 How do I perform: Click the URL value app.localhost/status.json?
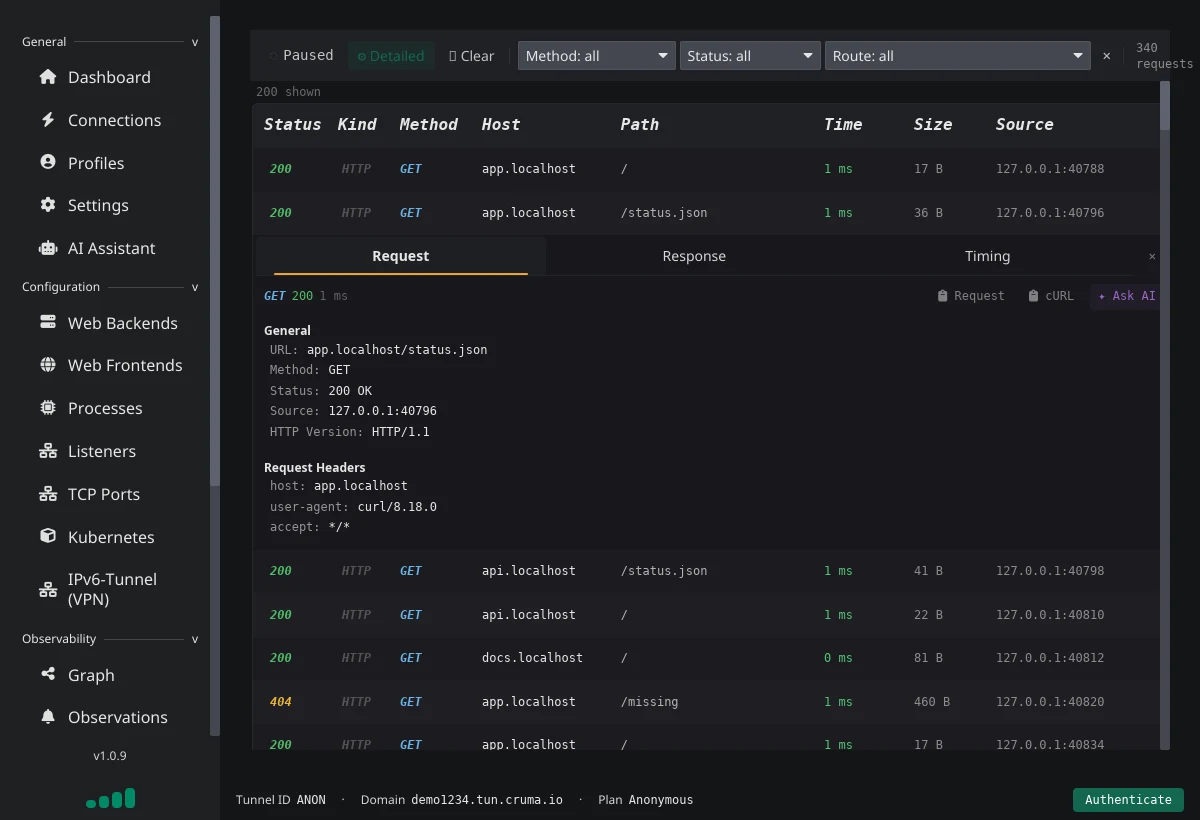pyautogui.click(x=397, y=350)
